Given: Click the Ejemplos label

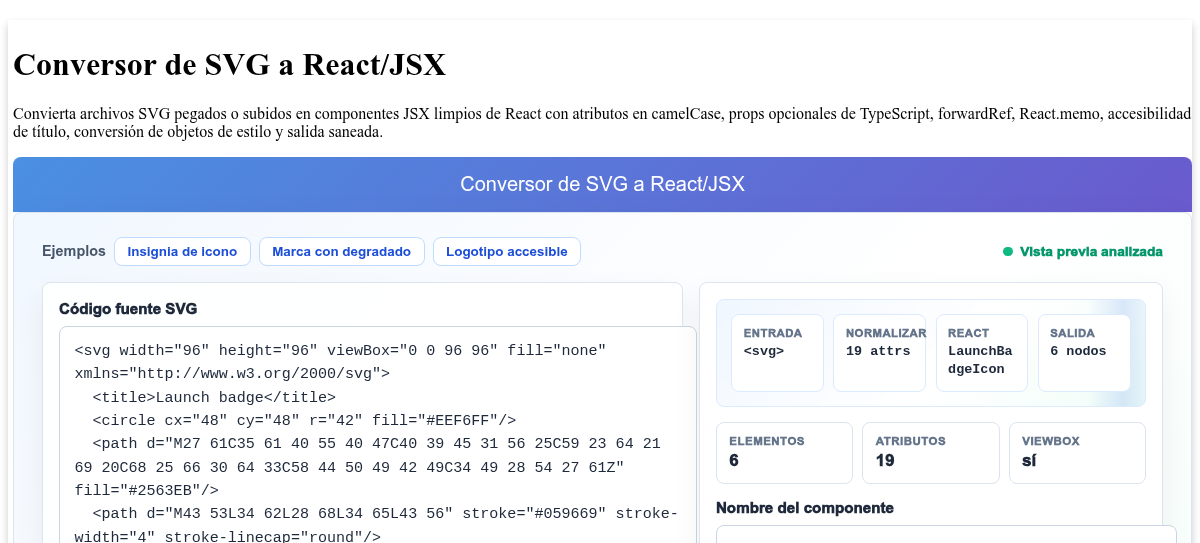Looking at the screenshot, I should click(74, 251).
